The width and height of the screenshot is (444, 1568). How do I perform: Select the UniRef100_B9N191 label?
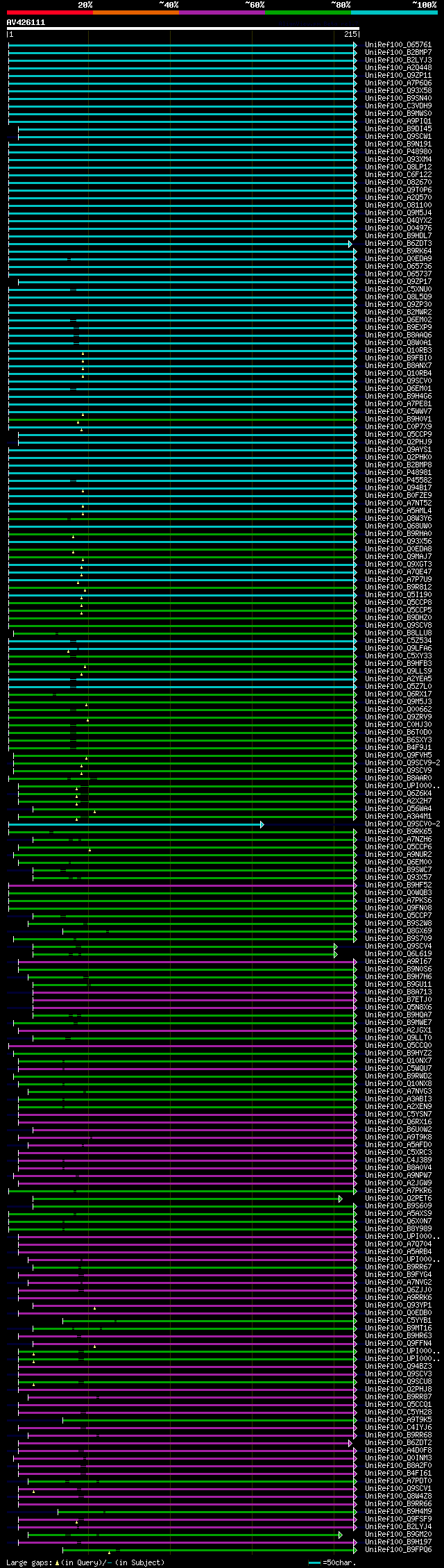click(x=398, y=144)
